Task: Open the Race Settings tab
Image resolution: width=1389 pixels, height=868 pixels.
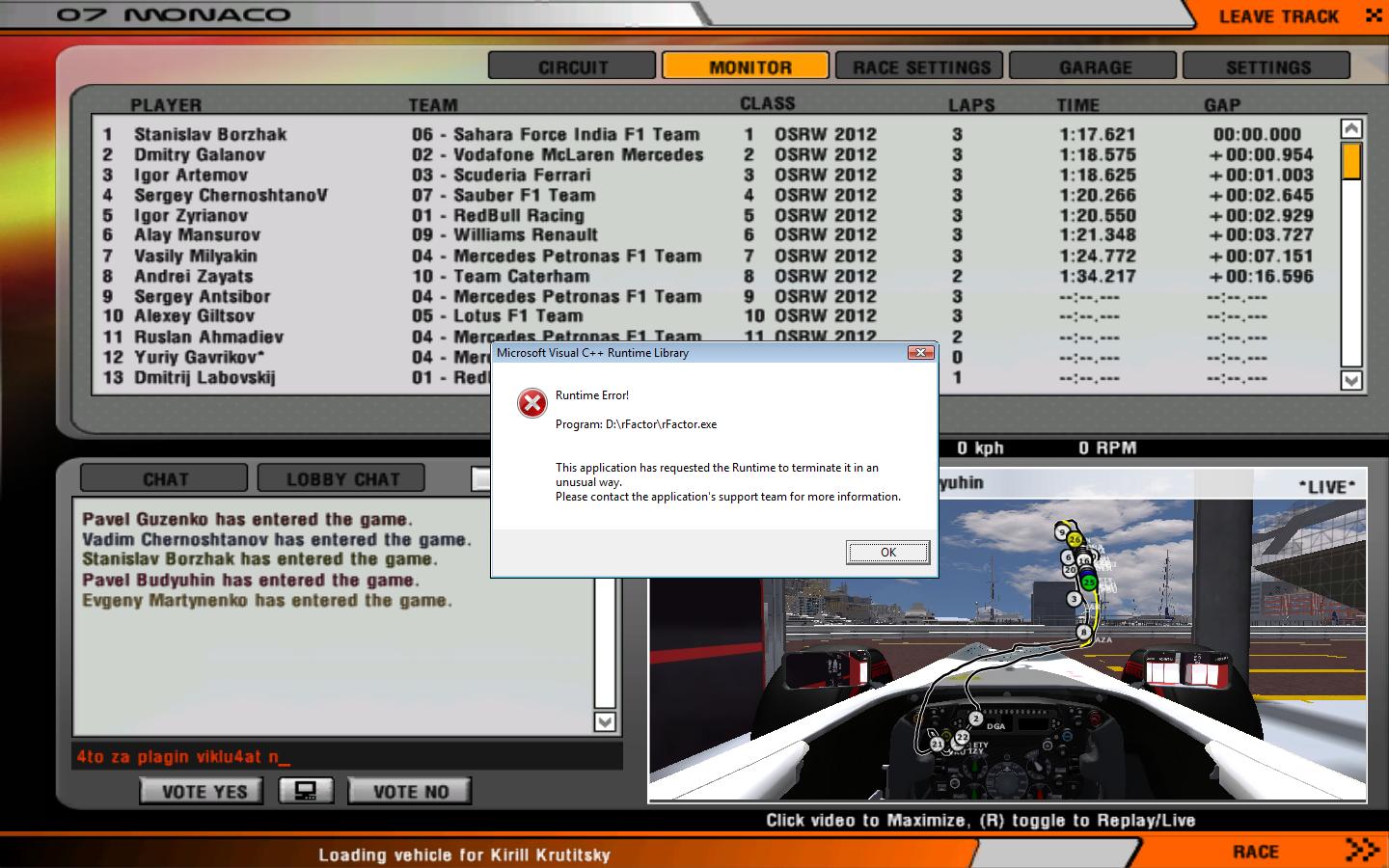Action: pos(919,67)
